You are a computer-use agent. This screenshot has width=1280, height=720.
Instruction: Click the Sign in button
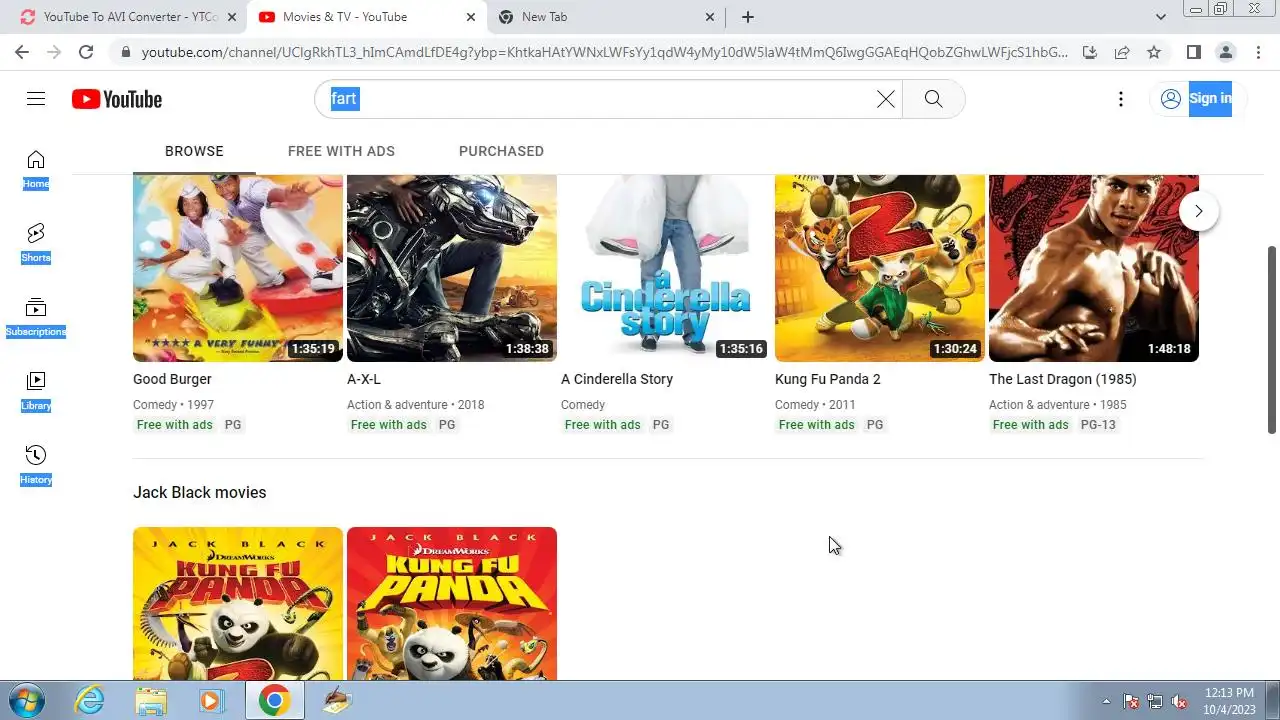click(x=1197, y=99)
